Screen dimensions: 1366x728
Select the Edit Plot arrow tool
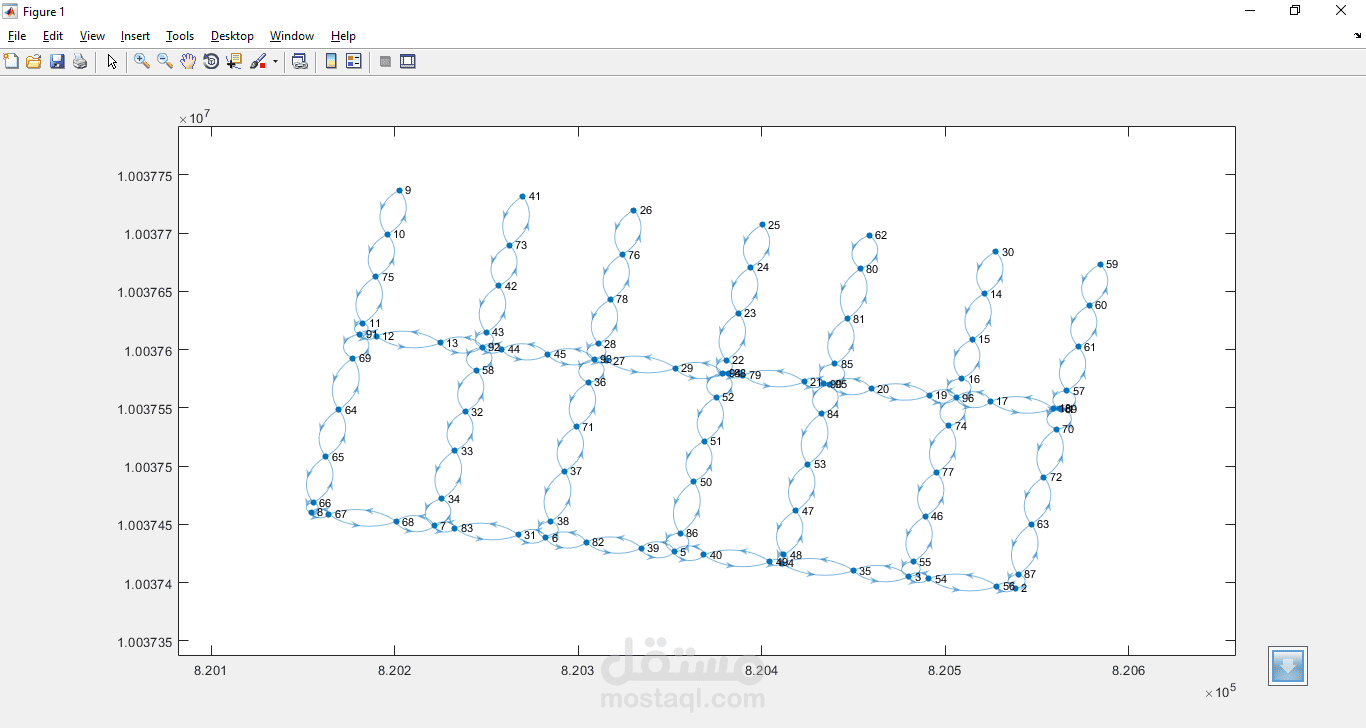112,61
